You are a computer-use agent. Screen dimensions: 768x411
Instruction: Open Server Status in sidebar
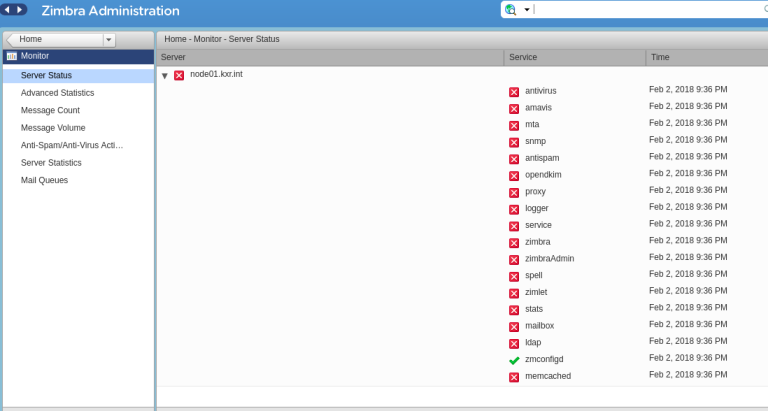[x=78, y=75]
